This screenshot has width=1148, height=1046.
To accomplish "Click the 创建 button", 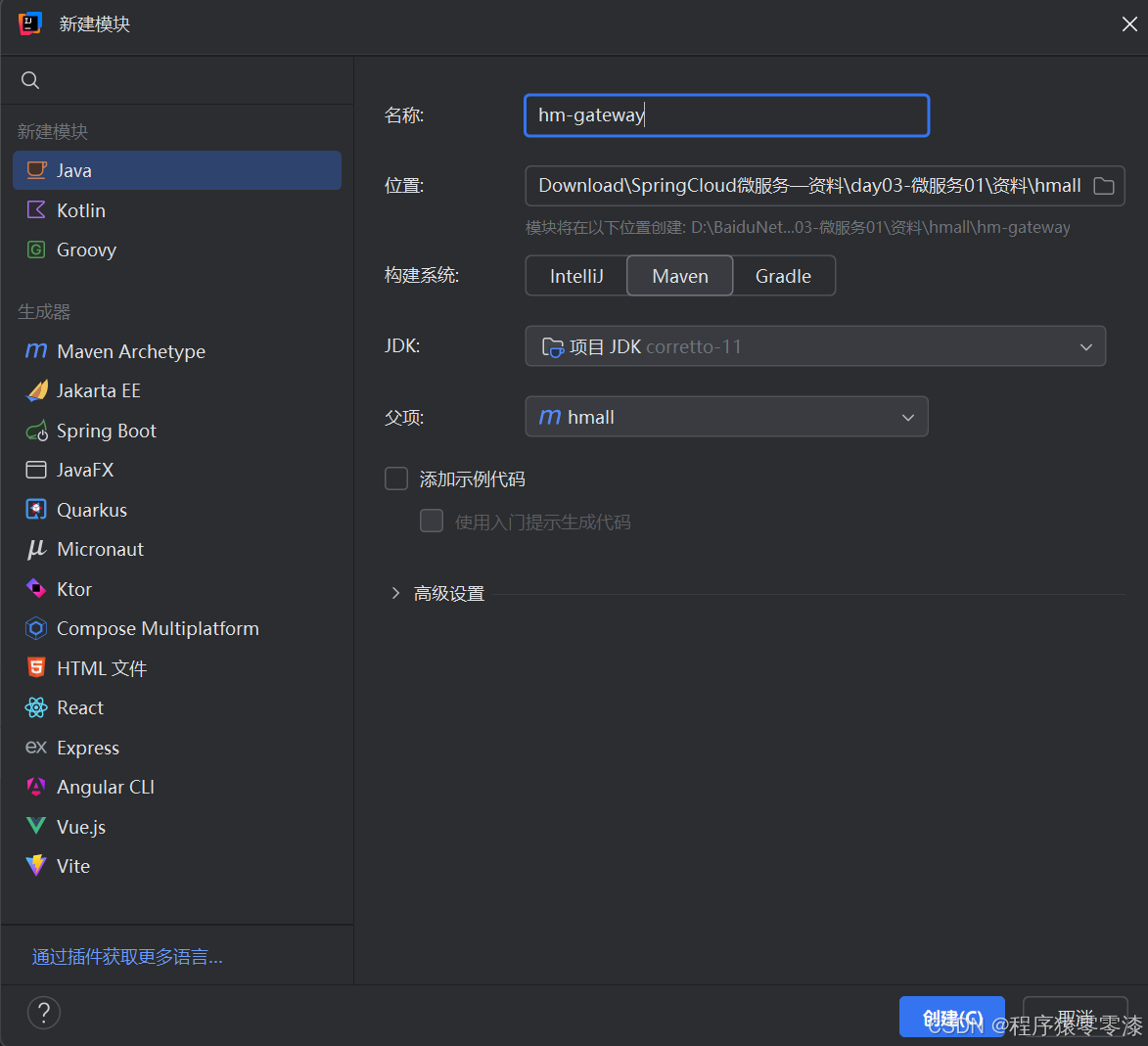I will pos(952,1017).
